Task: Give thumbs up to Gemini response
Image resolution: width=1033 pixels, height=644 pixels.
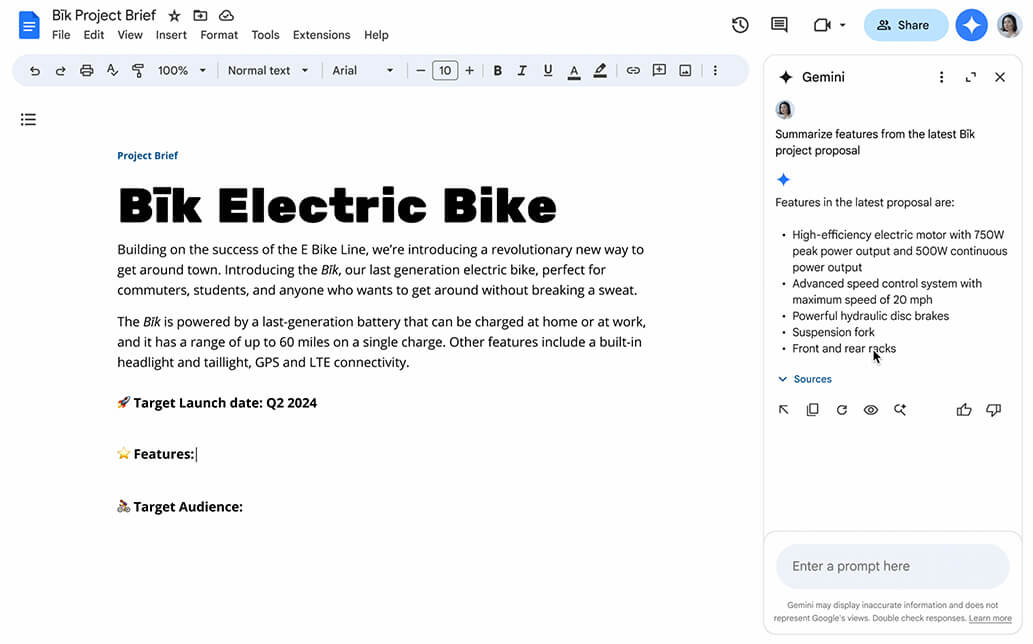Action: coord(964,410)
